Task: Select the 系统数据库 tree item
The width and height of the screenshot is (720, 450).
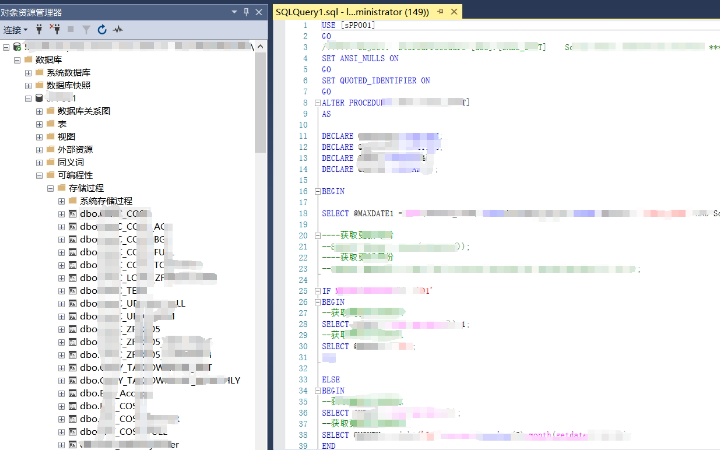Action: (x=68, y=73)
